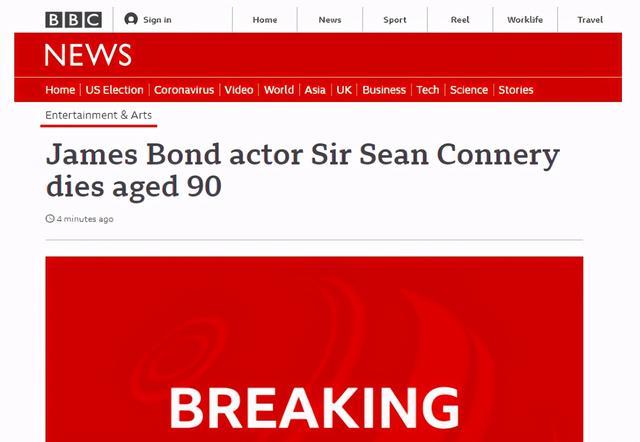
Task: Click the BBC logo blocks
Action: pos(73,20)
